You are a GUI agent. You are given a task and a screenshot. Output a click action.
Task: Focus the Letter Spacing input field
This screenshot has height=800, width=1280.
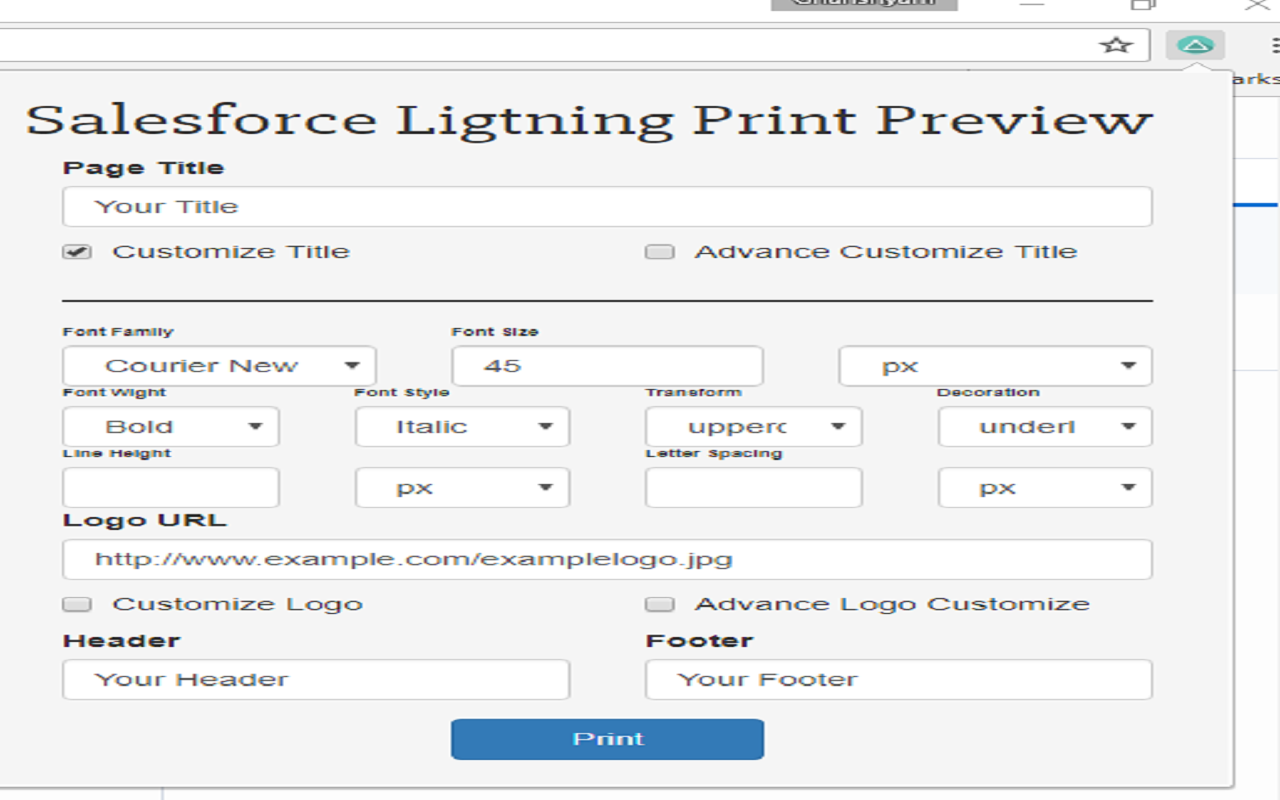754,488
